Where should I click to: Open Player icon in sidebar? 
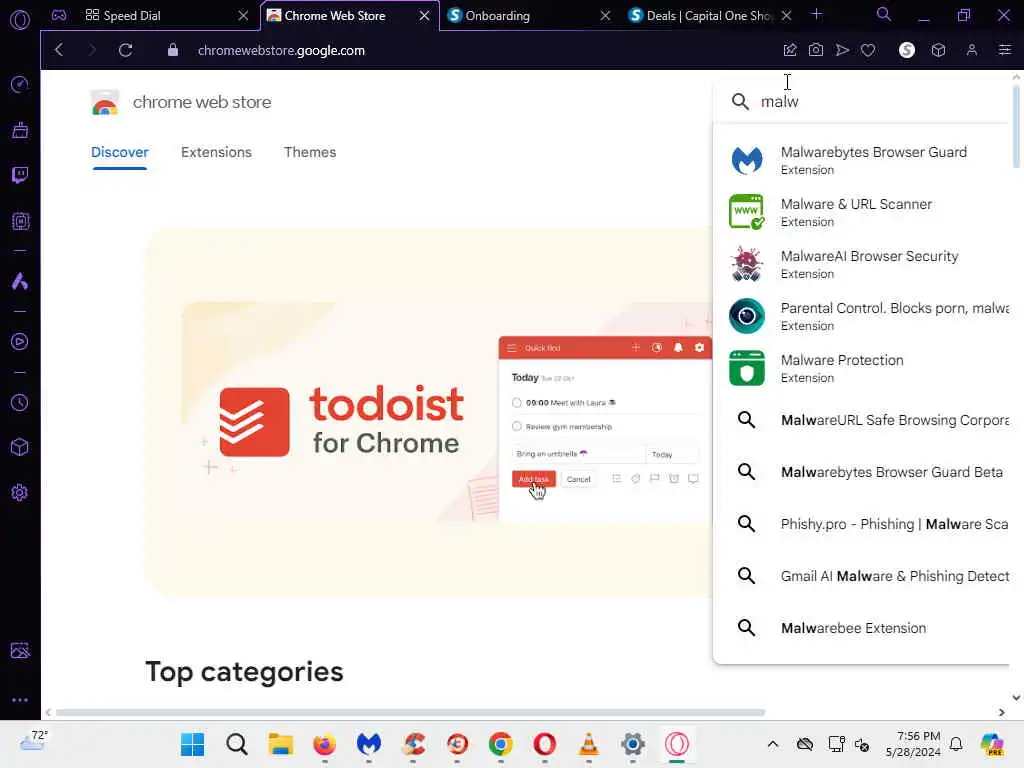coord(20,342)
